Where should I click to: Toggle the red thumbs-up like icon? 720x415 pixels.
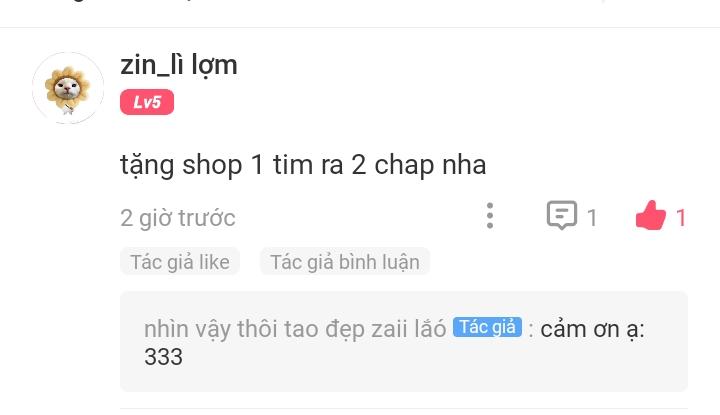tap(651, 215)
